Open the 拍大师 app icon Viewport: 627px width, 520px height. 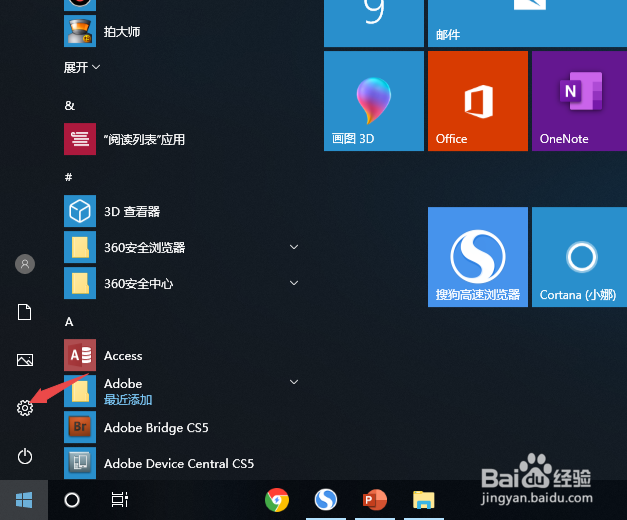click(80, 31)
